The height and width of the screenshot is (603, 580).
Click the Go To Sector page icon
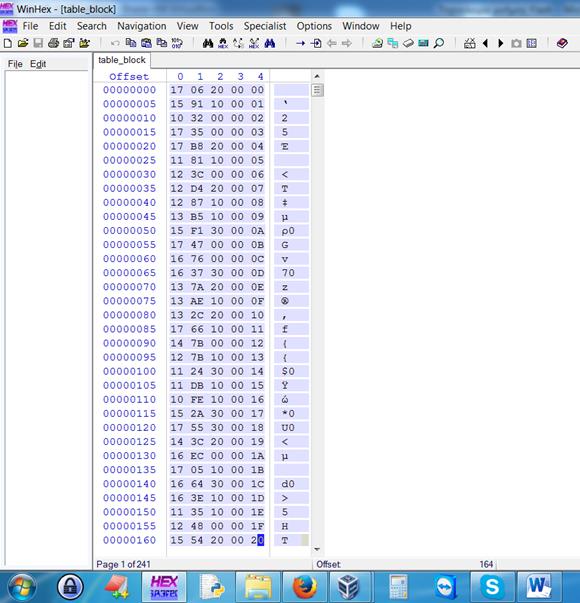[x=316, y=43]
